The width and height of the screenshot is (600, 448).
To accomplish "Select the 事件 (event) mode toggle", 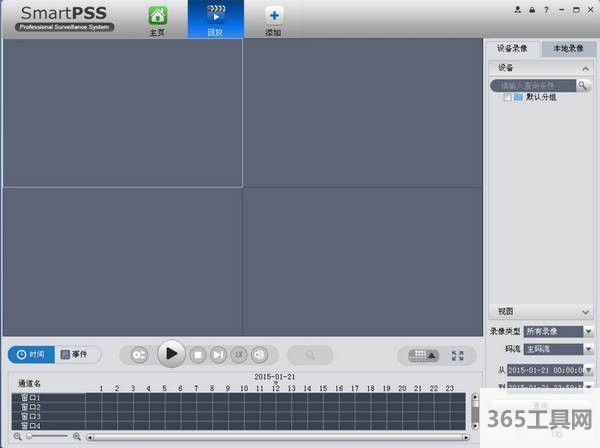I will point(75,355).
